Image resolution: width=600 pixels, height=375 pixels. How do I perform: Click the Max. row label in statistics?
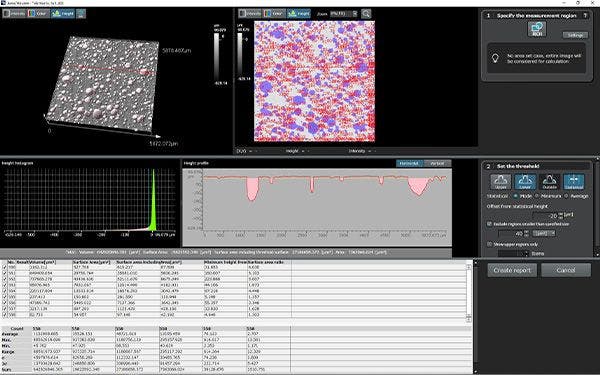click(x=8, y=340)
